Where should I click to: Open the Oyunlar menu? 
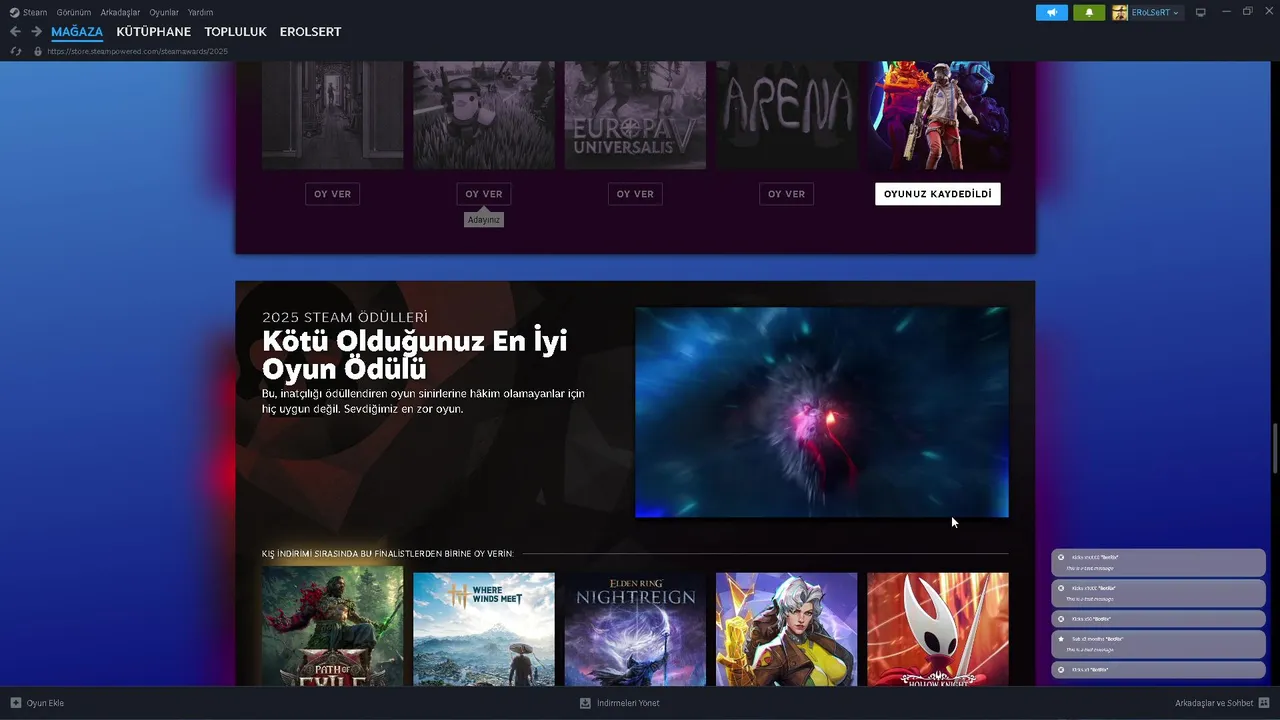164,12
